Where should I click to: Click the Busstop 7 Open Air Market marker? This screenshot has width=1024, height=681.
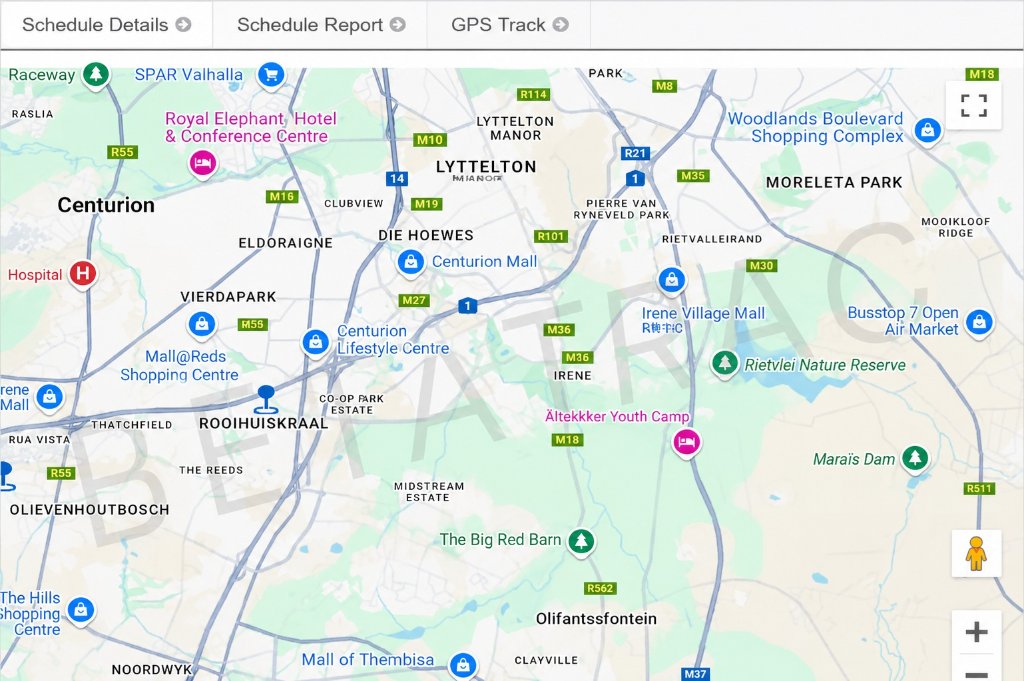point(979,322)
